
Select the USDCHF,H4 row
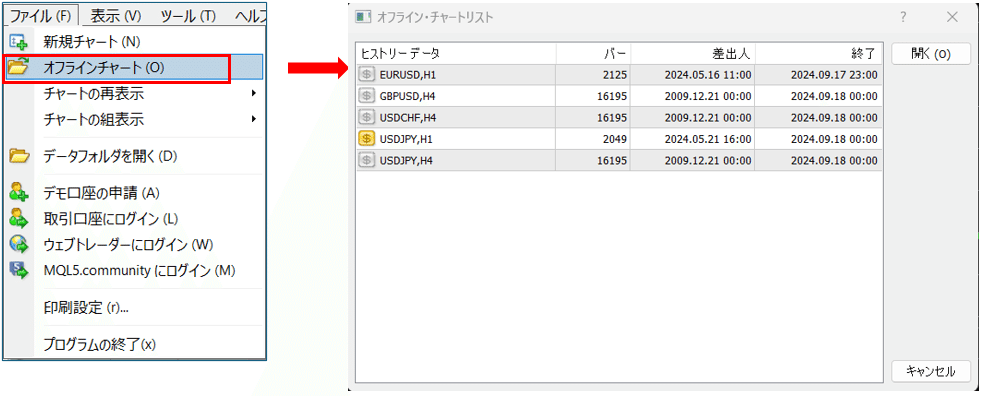click(619, 117)
